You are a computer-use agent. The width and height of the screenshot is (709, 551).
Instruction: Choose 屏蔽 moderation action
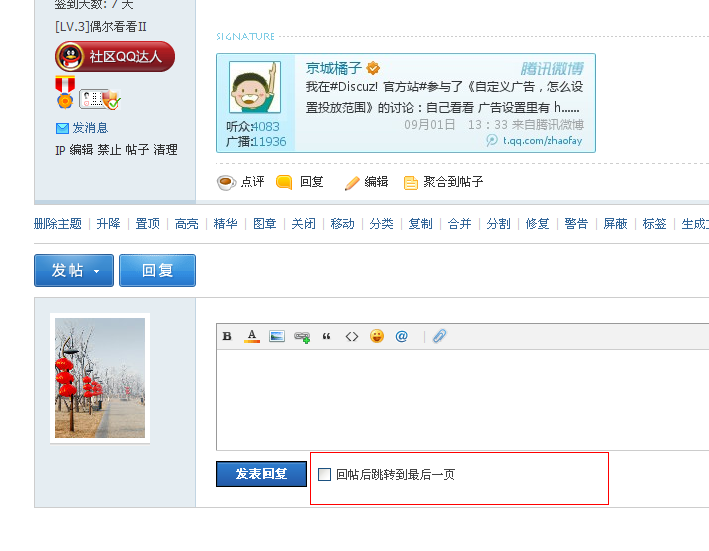click(x=615, y=224)
